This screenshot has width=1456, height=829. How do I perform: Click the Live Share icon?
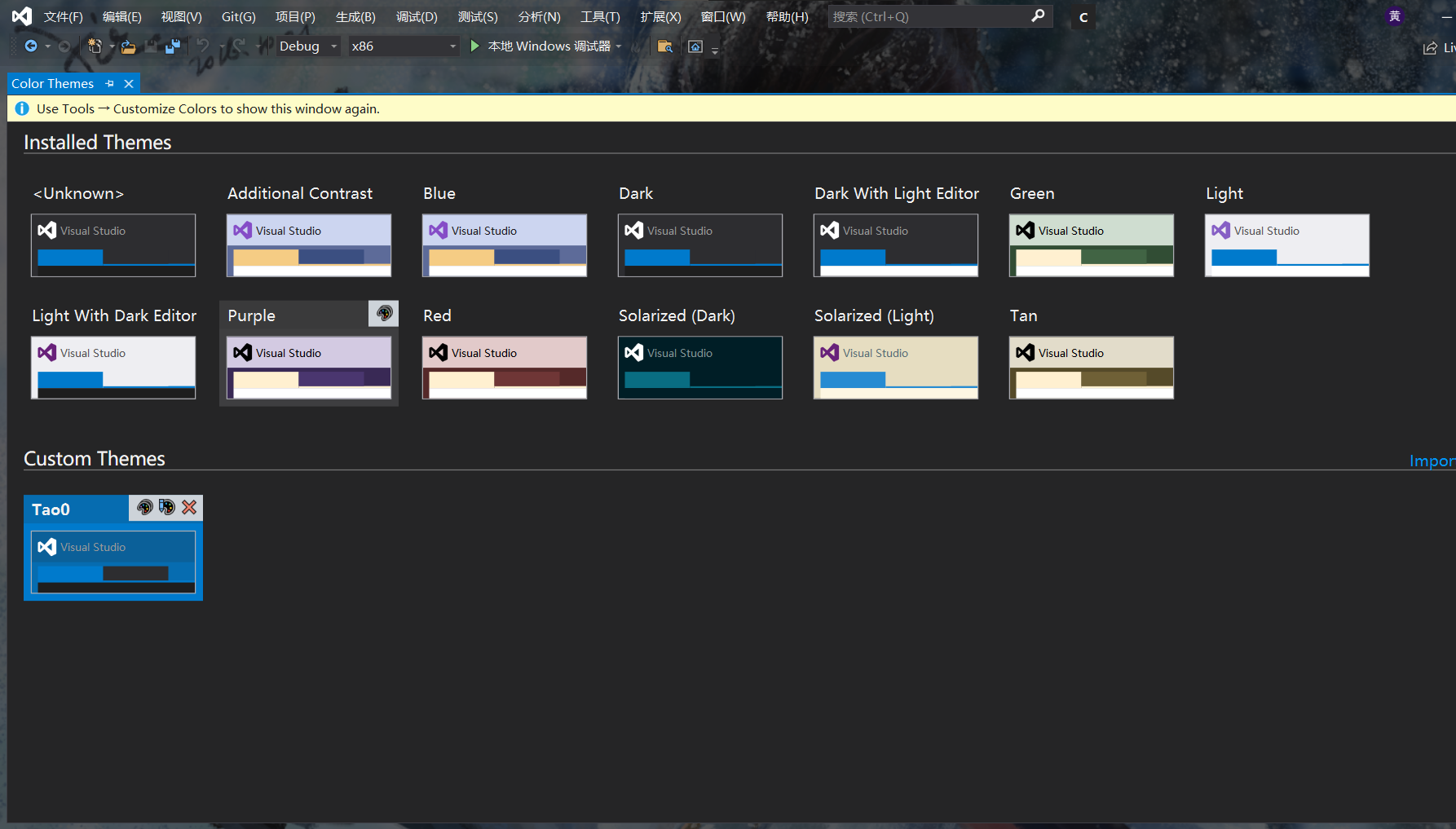click(x=1430, y=48)
